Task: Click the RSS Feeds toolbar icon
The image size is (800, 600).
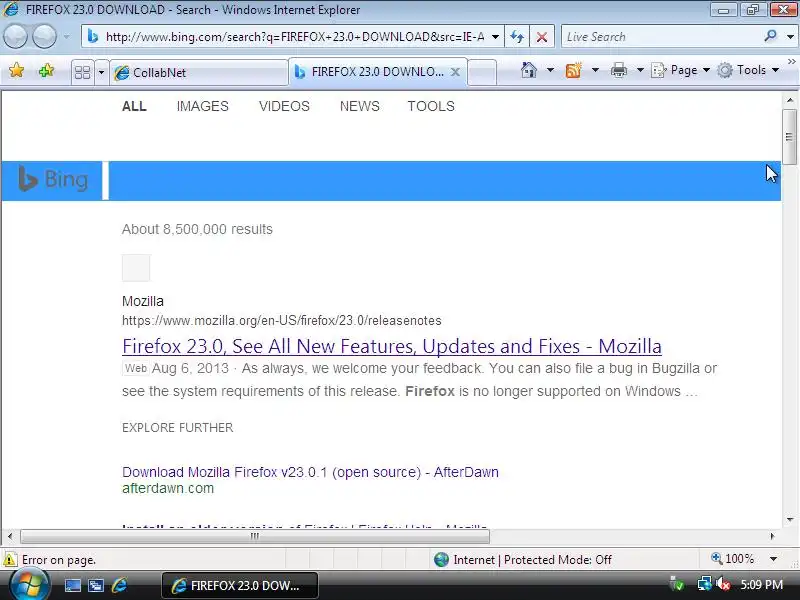Action: [x=573, y=70]
